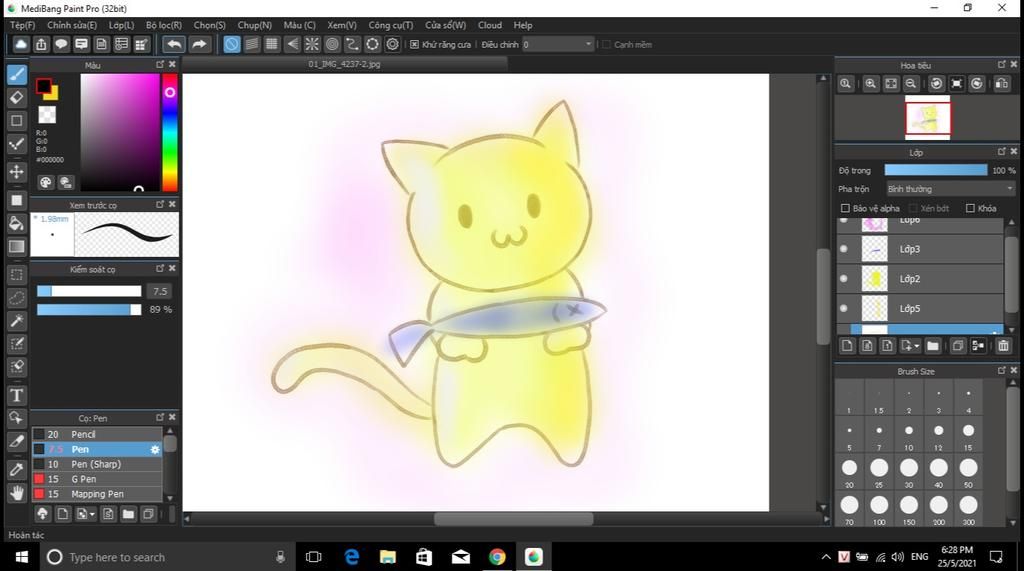Open the Lớp(L) menu

[x=121, y=25]
